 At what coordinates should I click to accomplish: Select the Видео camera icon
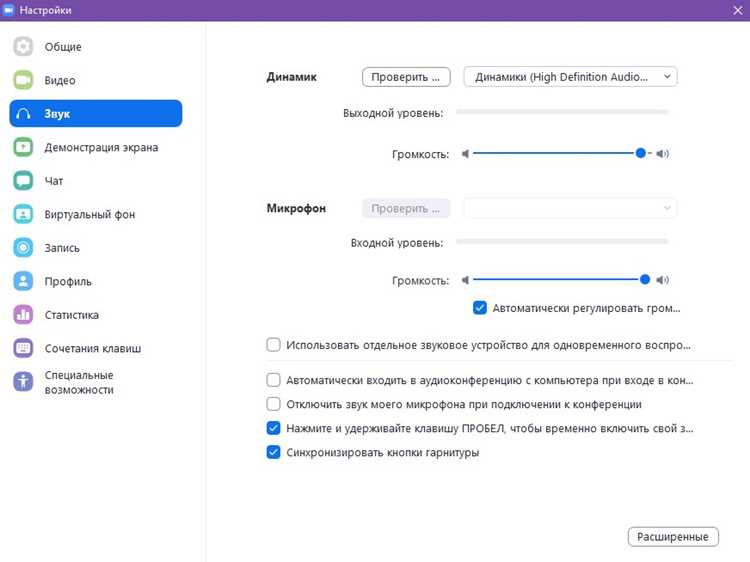coord(23,80)
